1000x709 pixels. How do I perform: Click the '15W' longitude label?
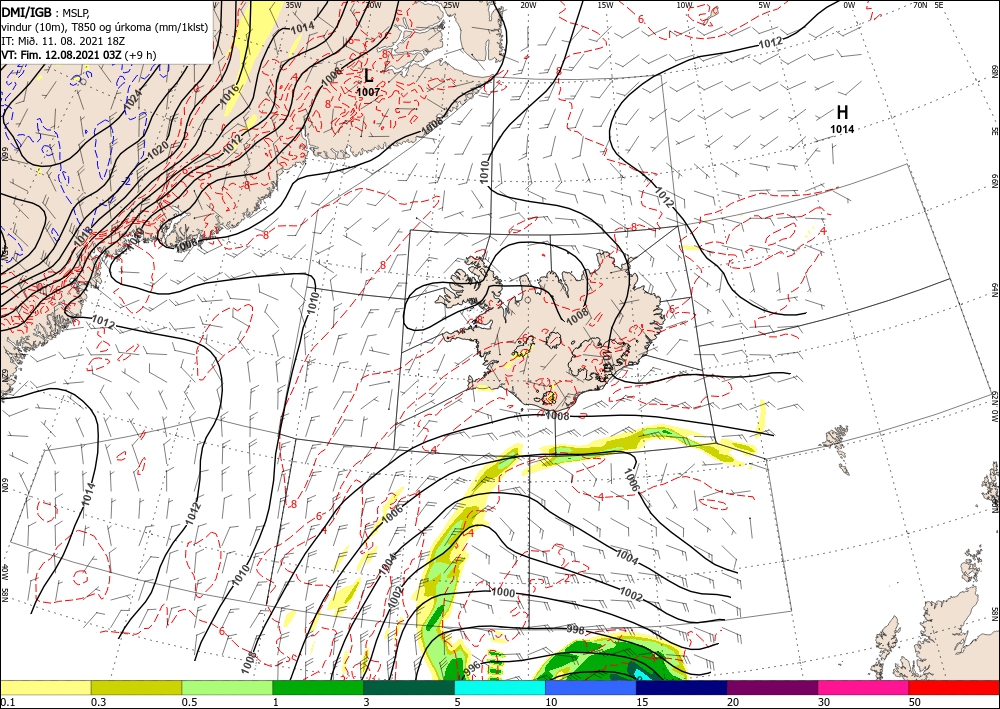(x=605, y=5)
